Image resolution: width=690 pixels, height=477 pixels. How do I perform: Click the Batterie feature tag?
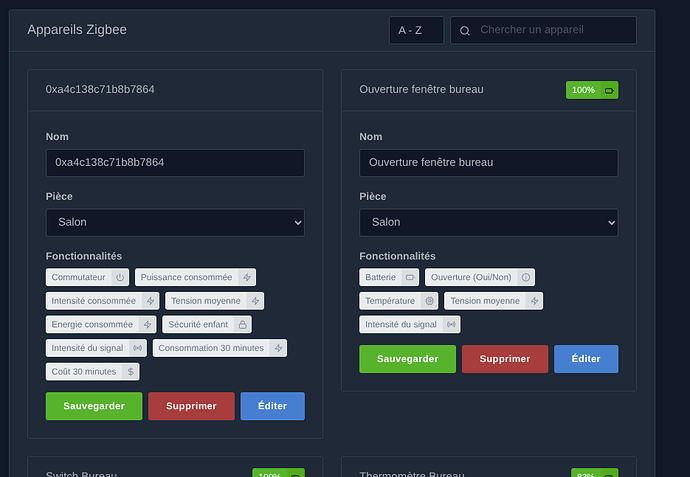pos(390,277)
